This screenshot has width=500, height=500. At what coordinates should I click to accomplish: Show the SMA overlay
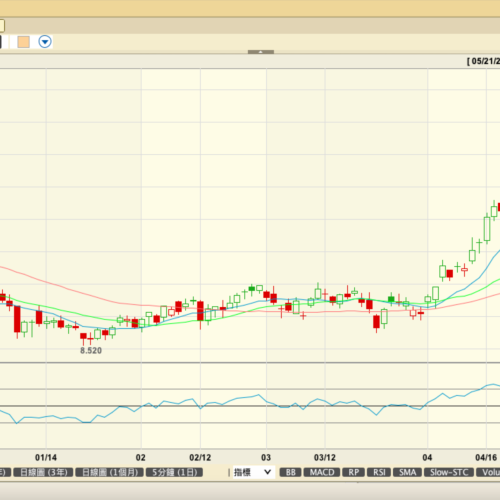point(407,472)
